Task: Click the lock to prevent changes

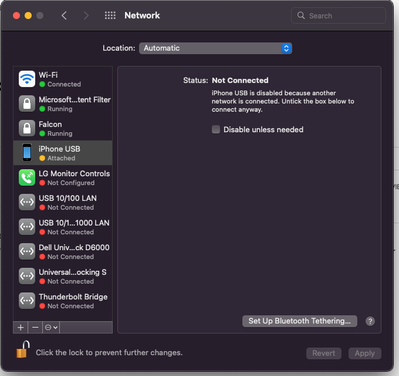Action: [x=23, y=349]
